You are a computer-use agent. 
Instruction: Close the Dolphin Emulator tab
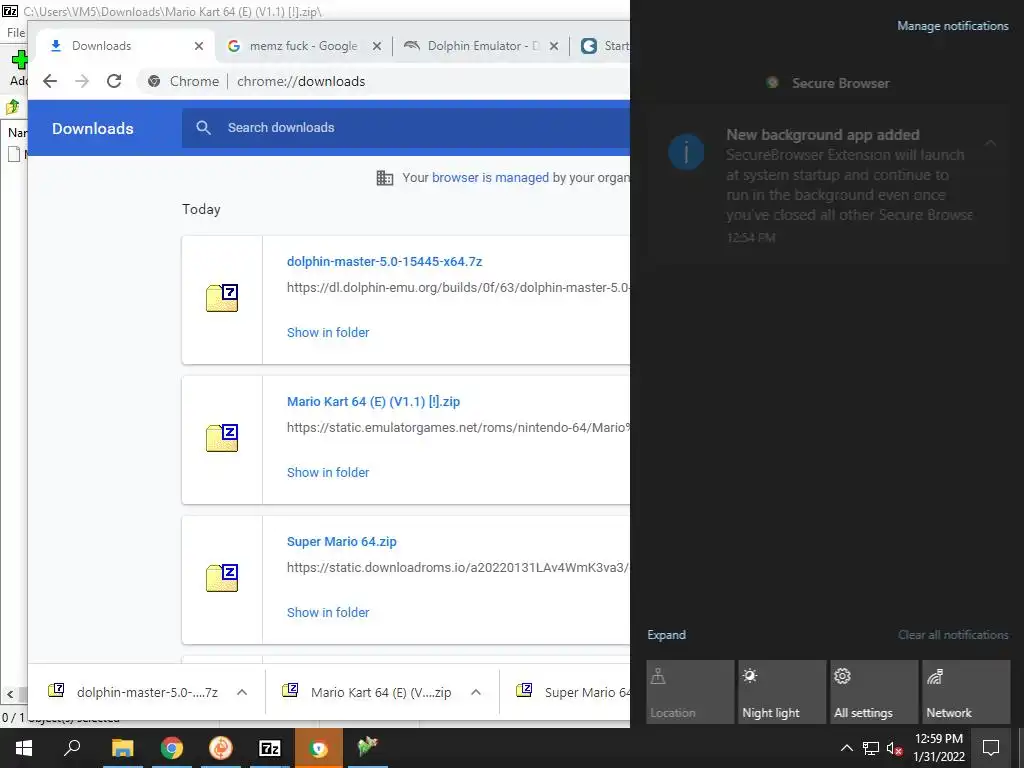pyautogui.click(x=554, y=46)
